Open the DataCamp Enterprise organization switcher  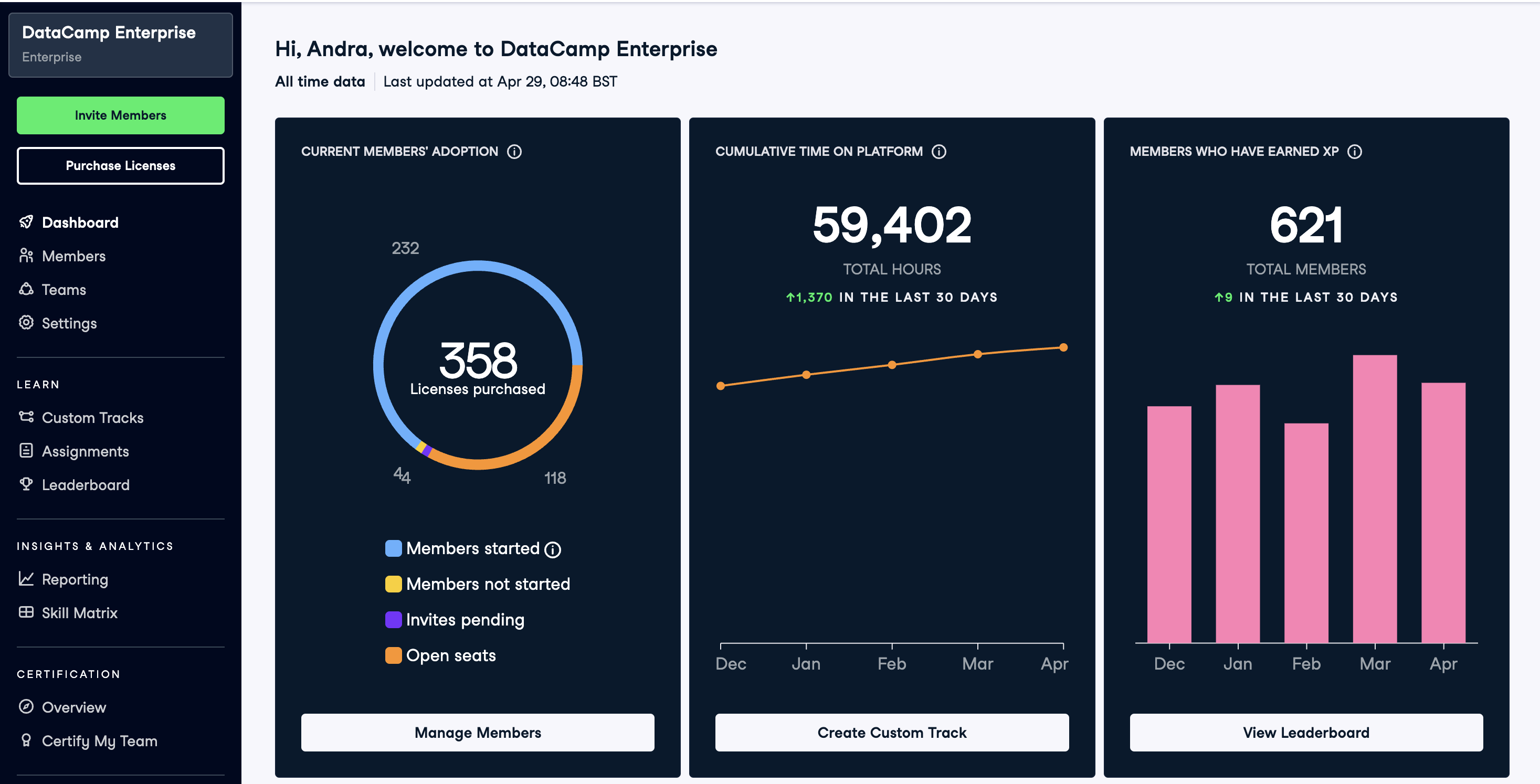120,45
